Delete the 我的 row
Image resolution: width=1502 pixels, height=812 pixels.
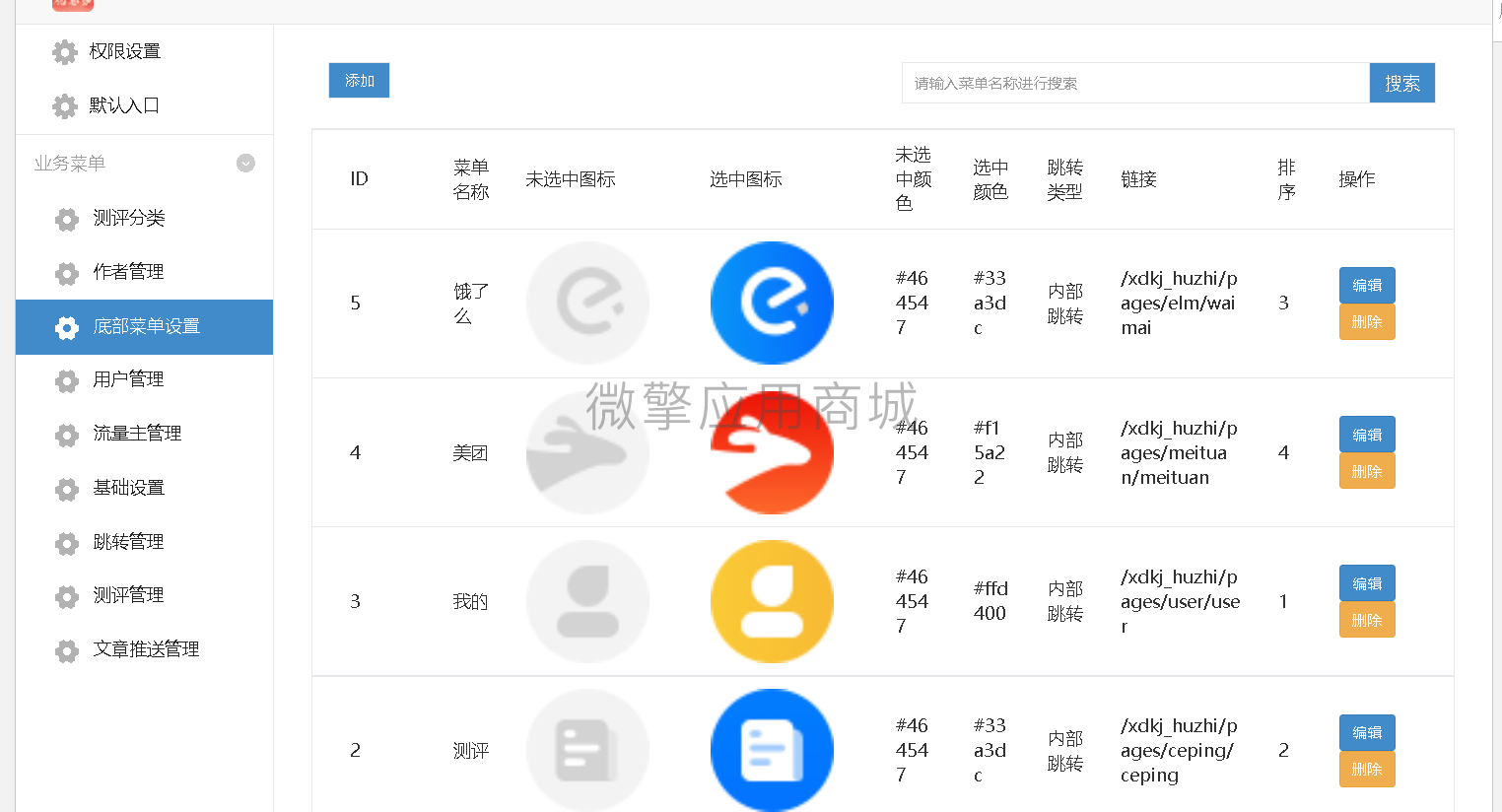(x=1367, y=620)
